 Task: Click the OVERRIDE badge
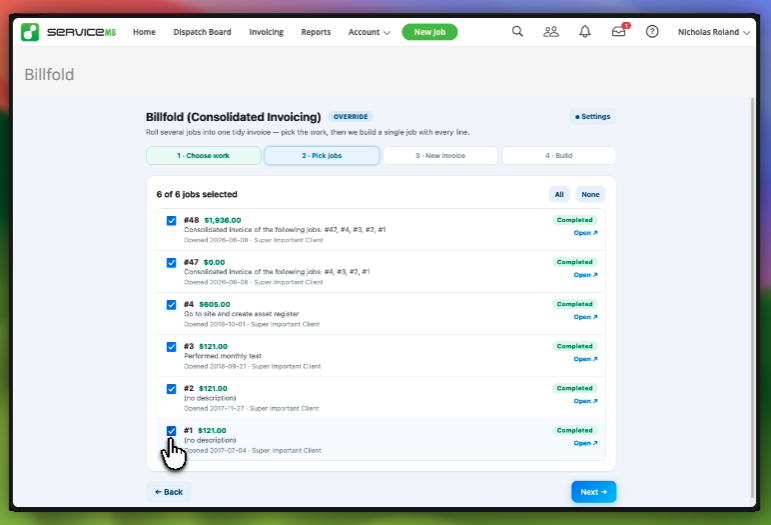(351, 117)
